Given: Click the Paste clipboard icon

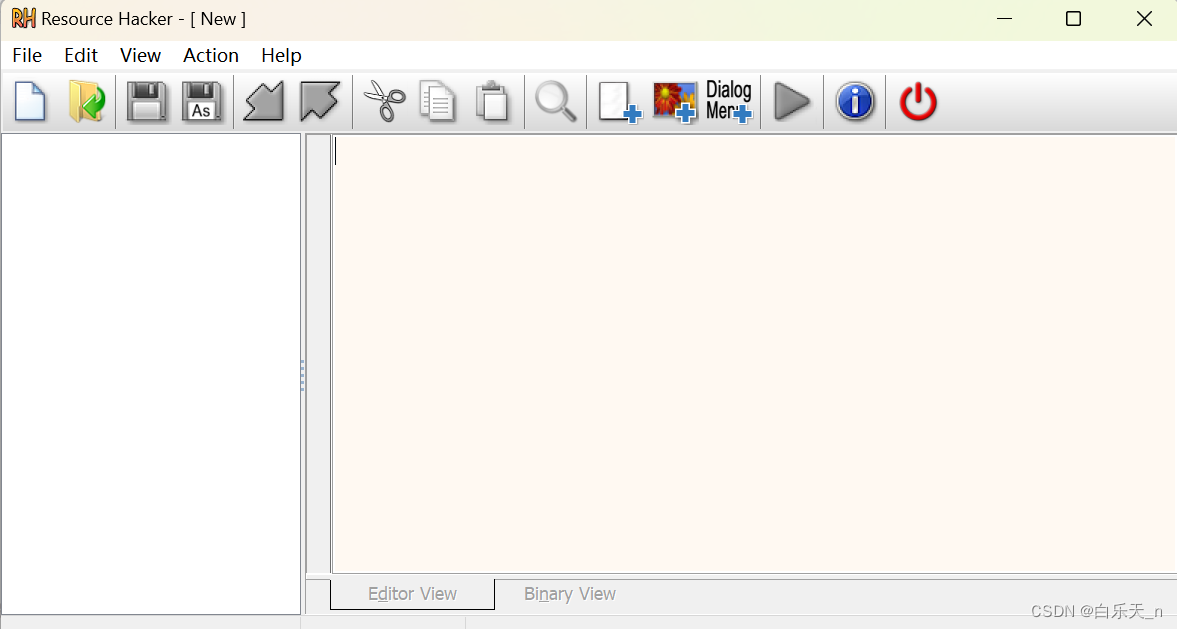Looking at the screenshot, I should click(x=492, y=101).
